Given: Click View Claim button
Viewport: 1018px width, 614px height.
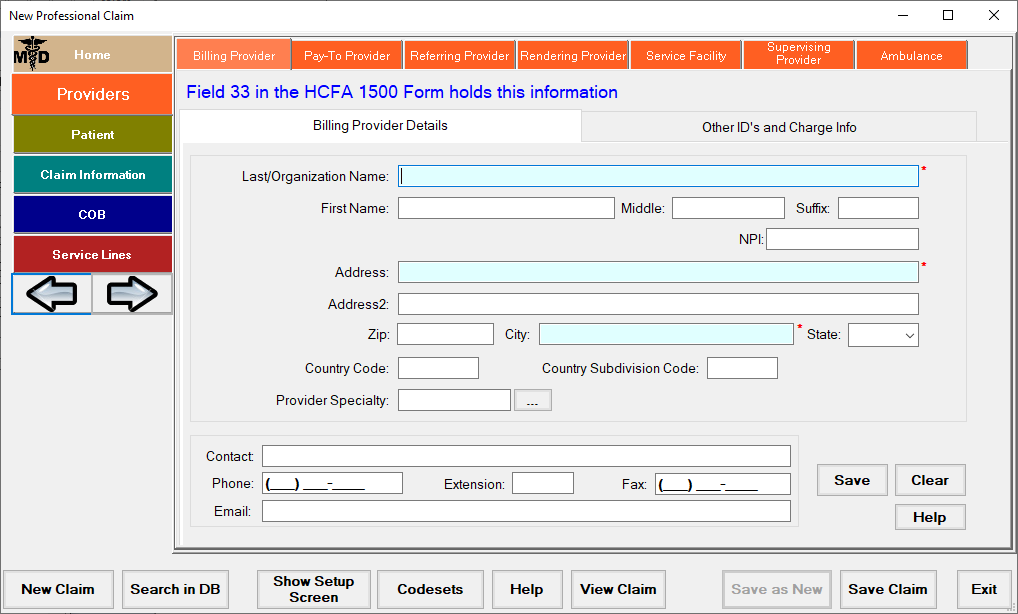Looking at the screenshot, I should tap(618, 589).
